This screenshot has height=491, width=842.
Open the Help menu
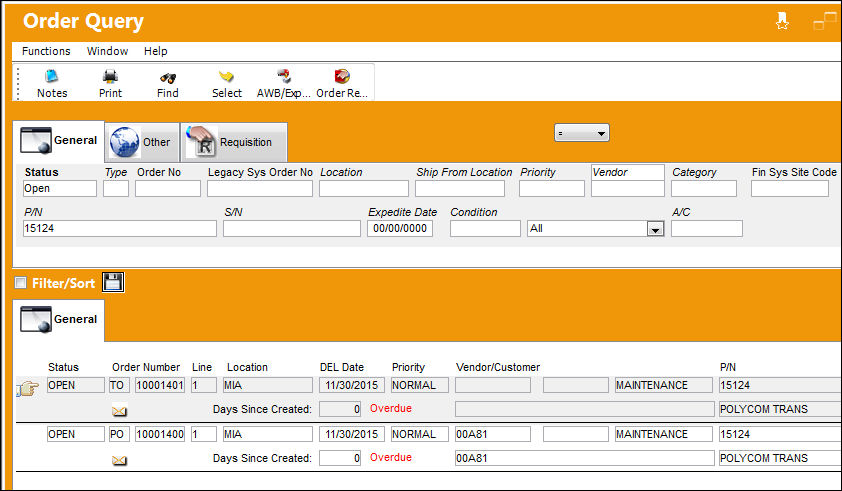tap(156, 51)
